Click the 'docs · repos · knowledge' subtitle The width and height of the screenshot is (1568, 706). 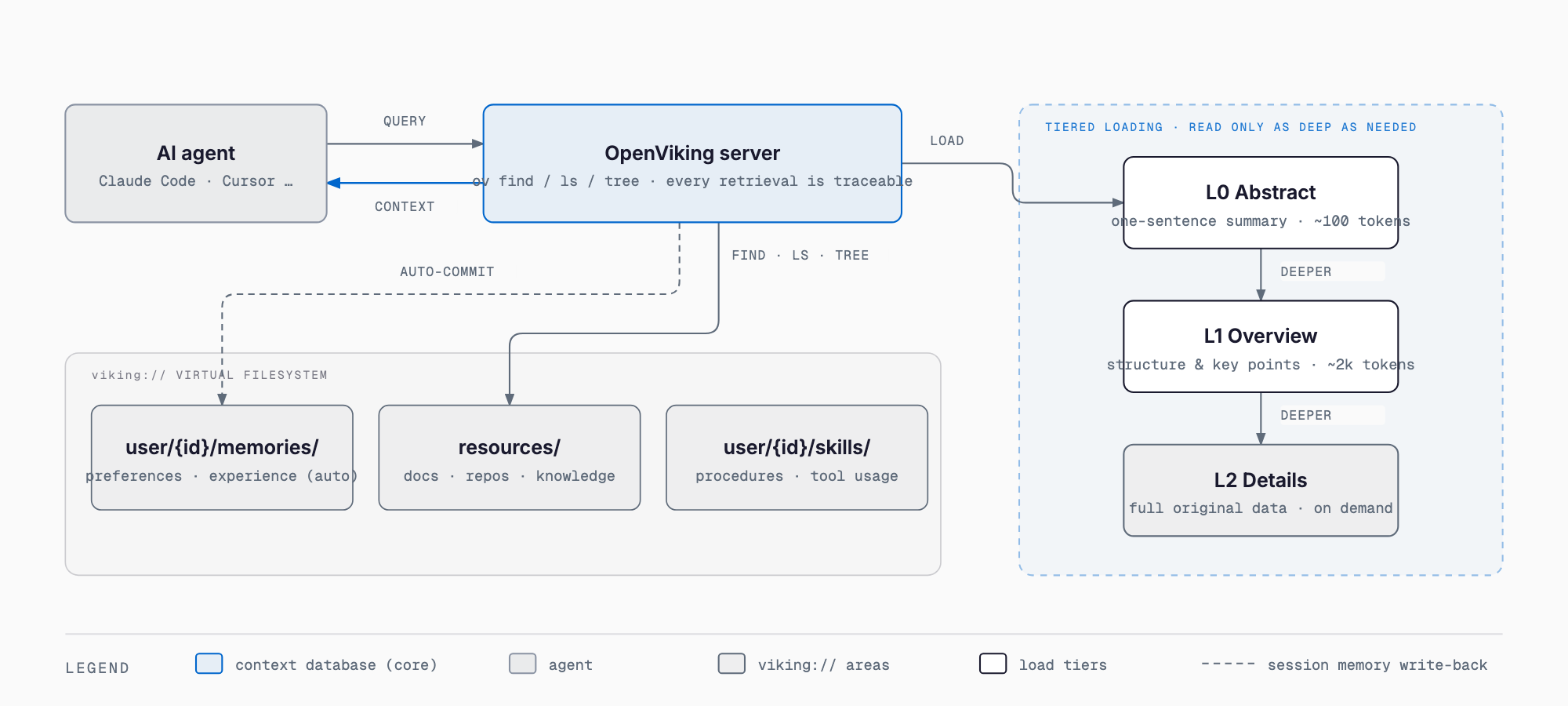(510, 476)
